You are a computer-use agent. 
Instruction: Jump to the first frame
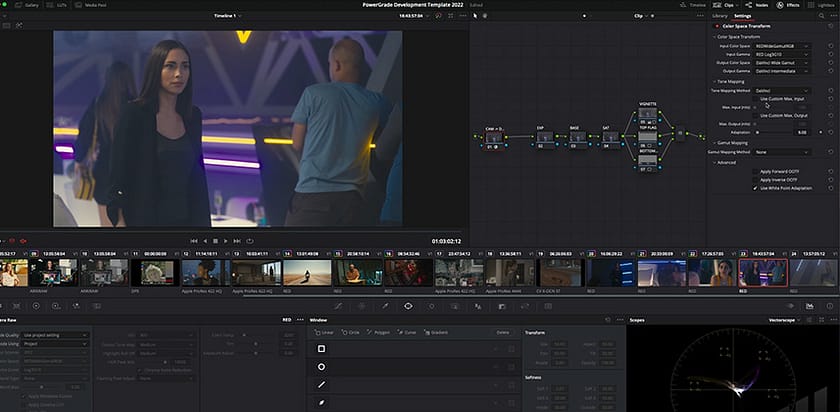point(194,241)
